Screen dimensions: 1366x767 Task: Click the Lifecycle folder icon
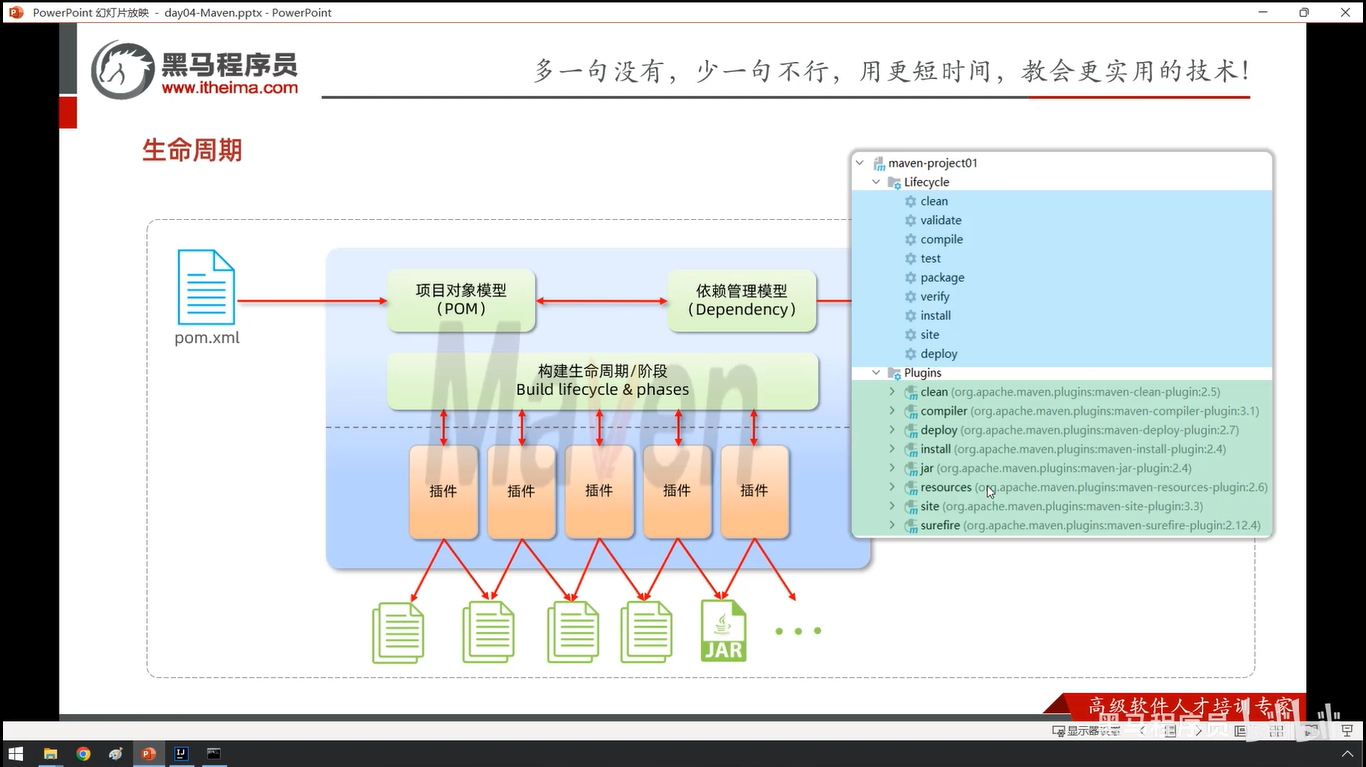894,182
